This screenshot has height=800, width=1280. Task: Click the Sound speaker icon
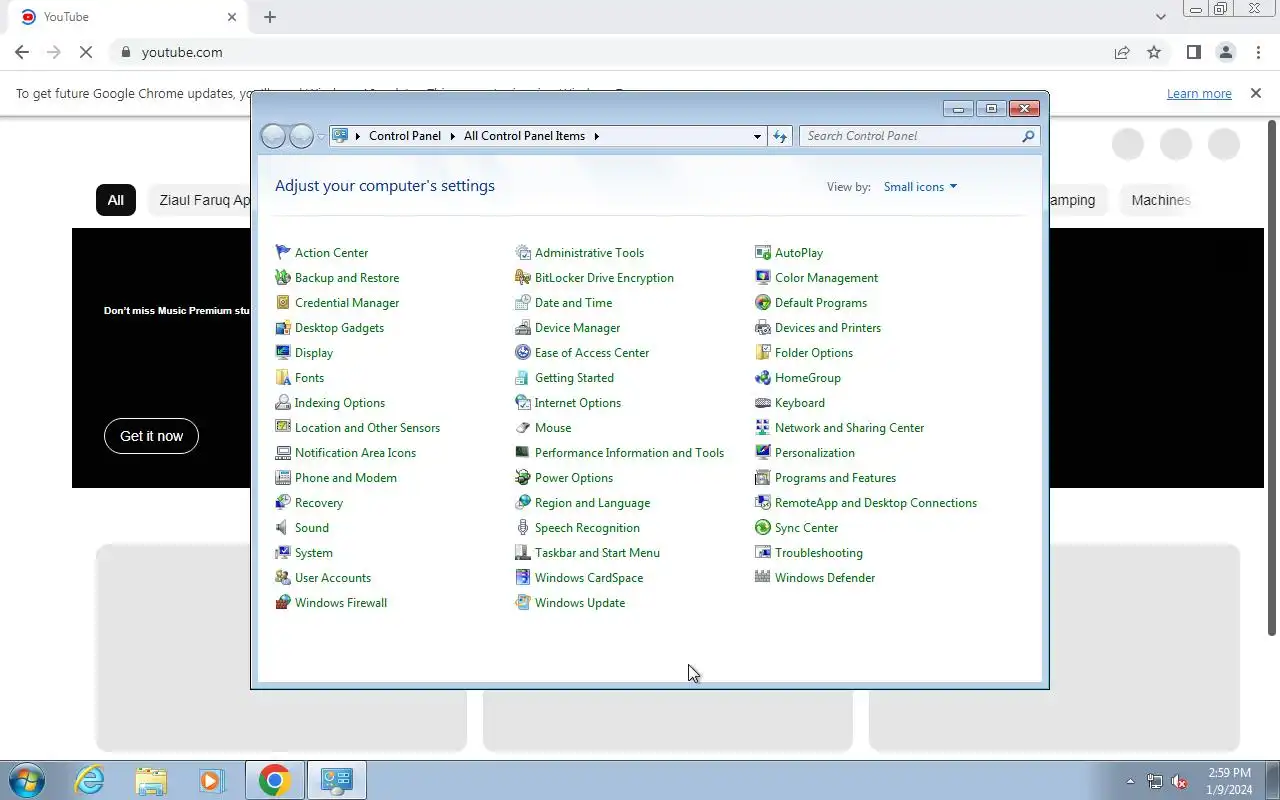click(x=283, y=528)
